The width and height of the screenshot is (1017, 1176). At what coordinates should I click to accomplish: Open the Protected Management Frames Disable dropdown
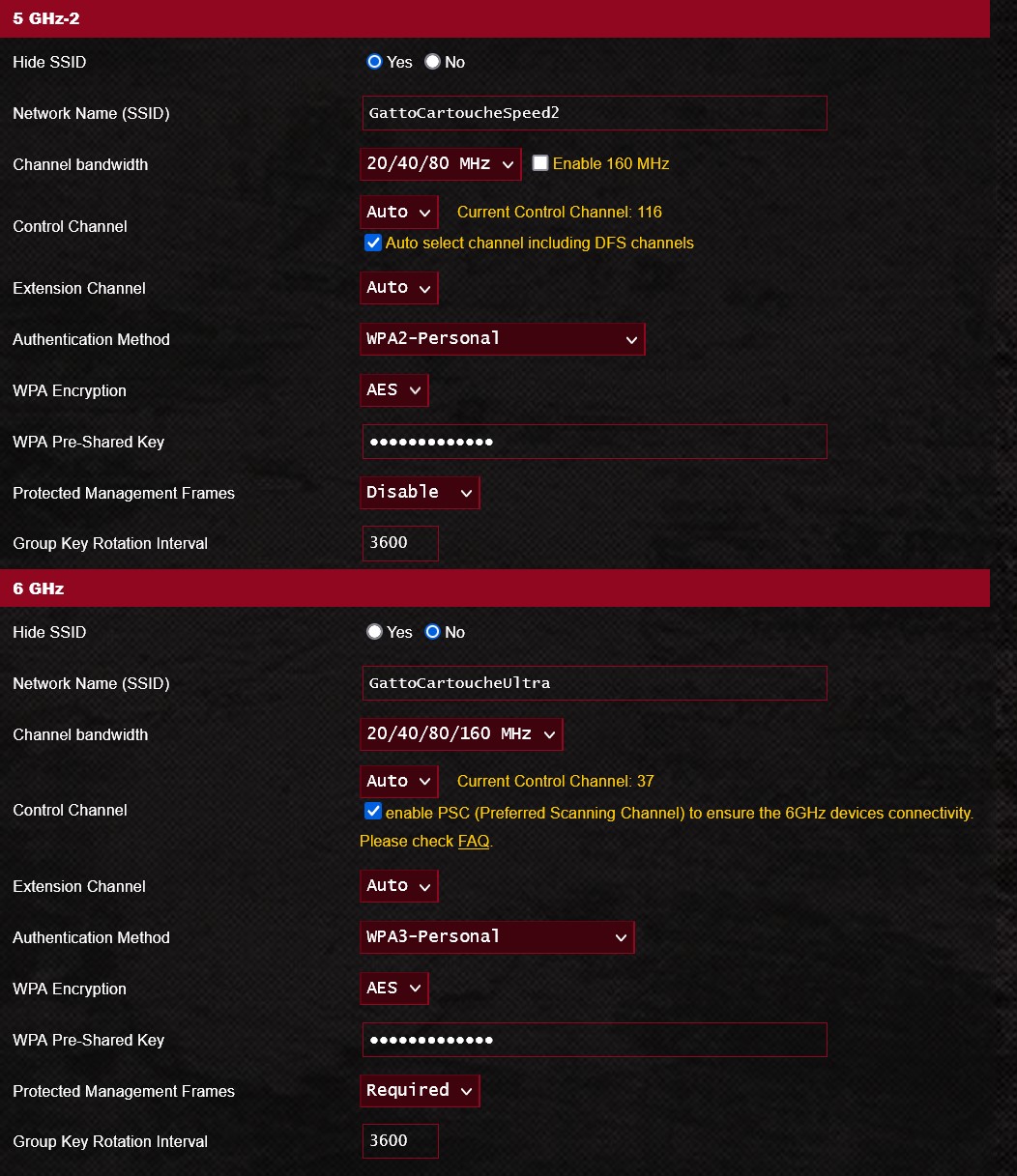click(x=420, y=493)
